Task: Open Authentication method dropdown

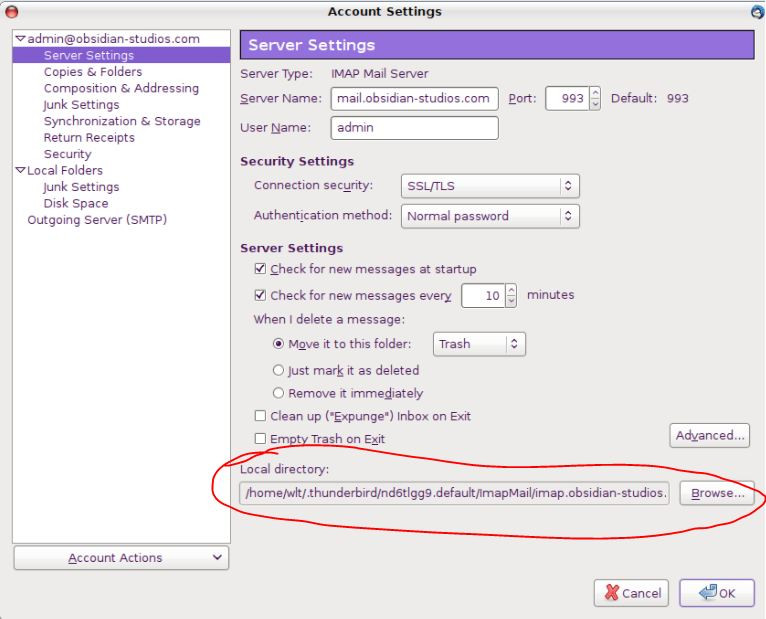Action: coord(490,216)
